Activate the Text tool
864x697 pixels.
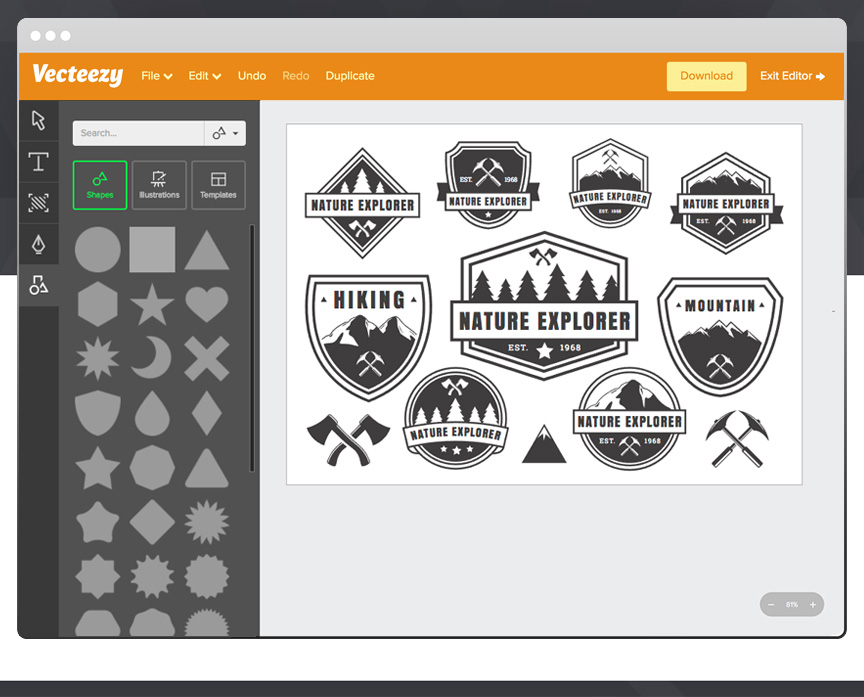[38, 162]
